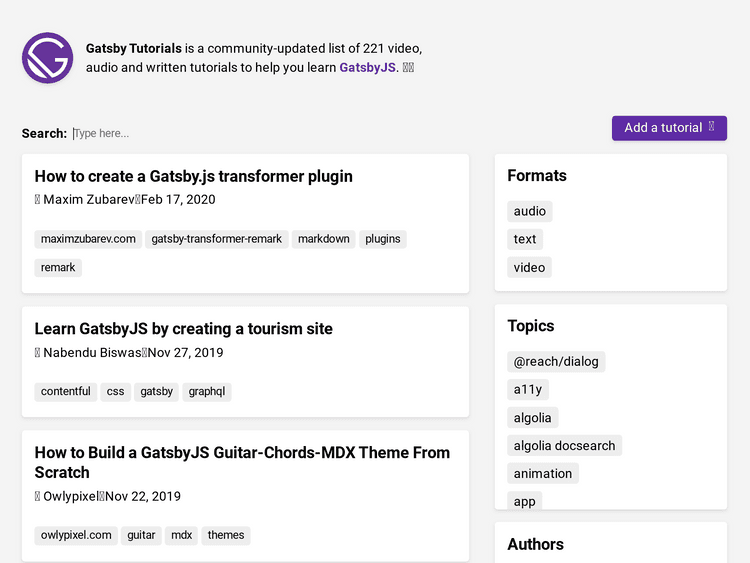Click author name Nabendu Biswas
Image resolution: width=750 pixels, height=563 pixels.
point(92,353)
